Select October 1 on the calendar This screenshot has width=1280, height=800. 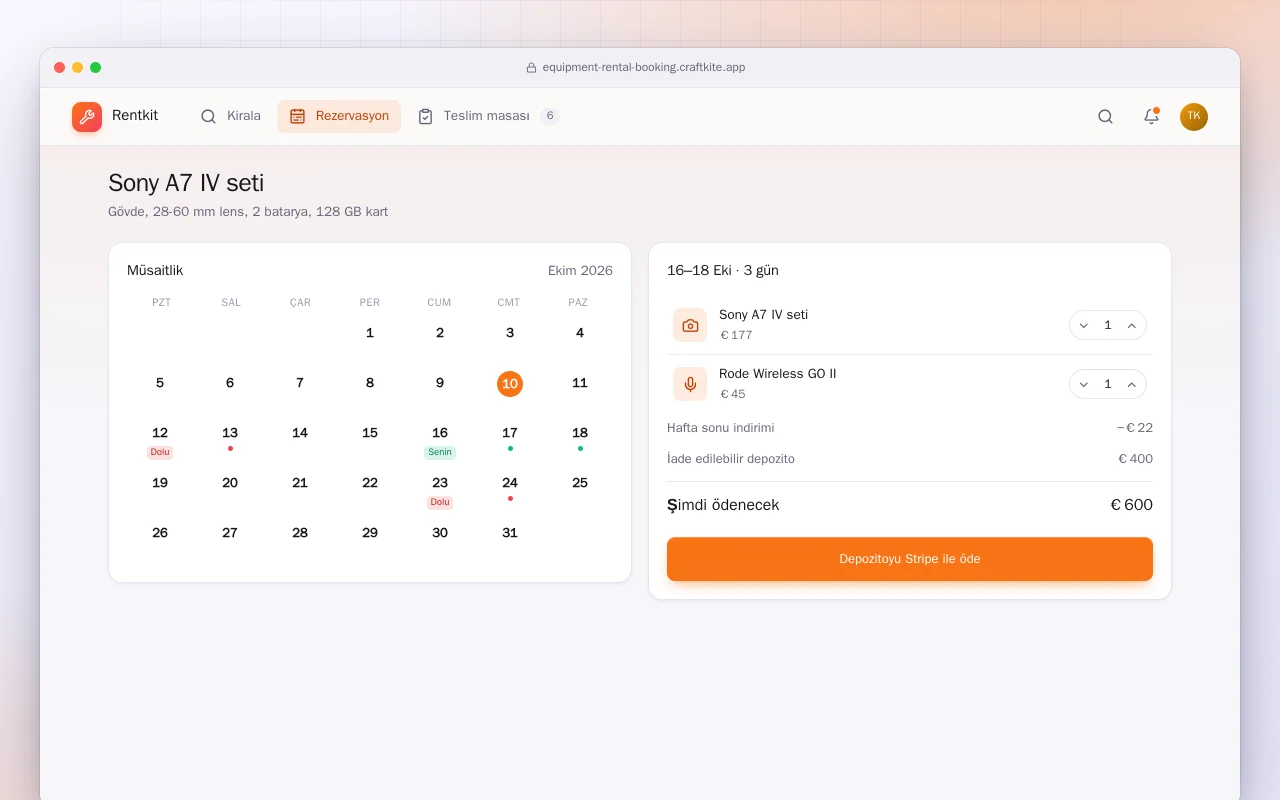pos(370,333)
